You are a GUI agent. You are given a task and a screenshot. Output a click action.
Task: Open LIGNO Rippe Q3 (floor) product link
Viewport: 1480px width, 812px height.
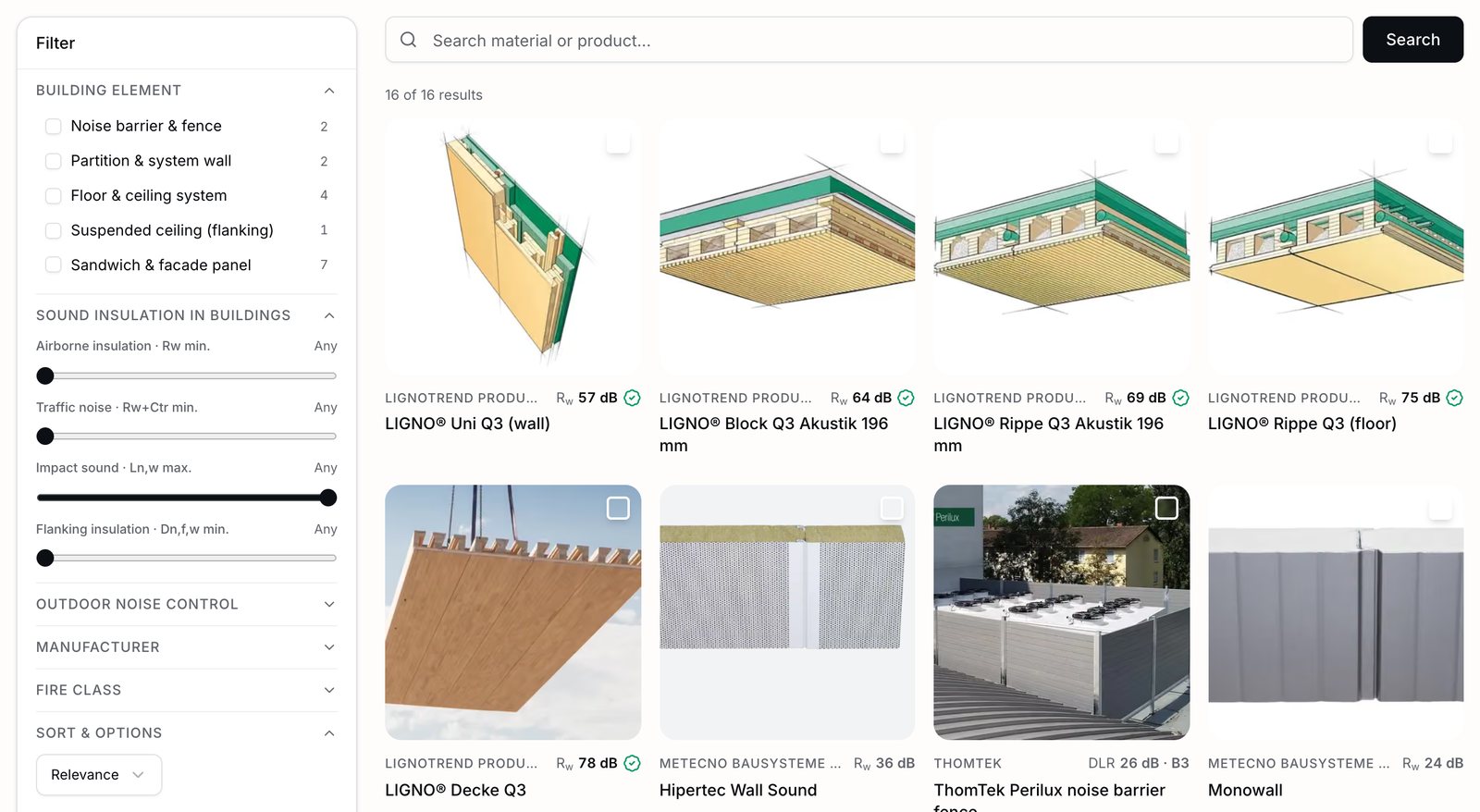[x=1301, y=424]
